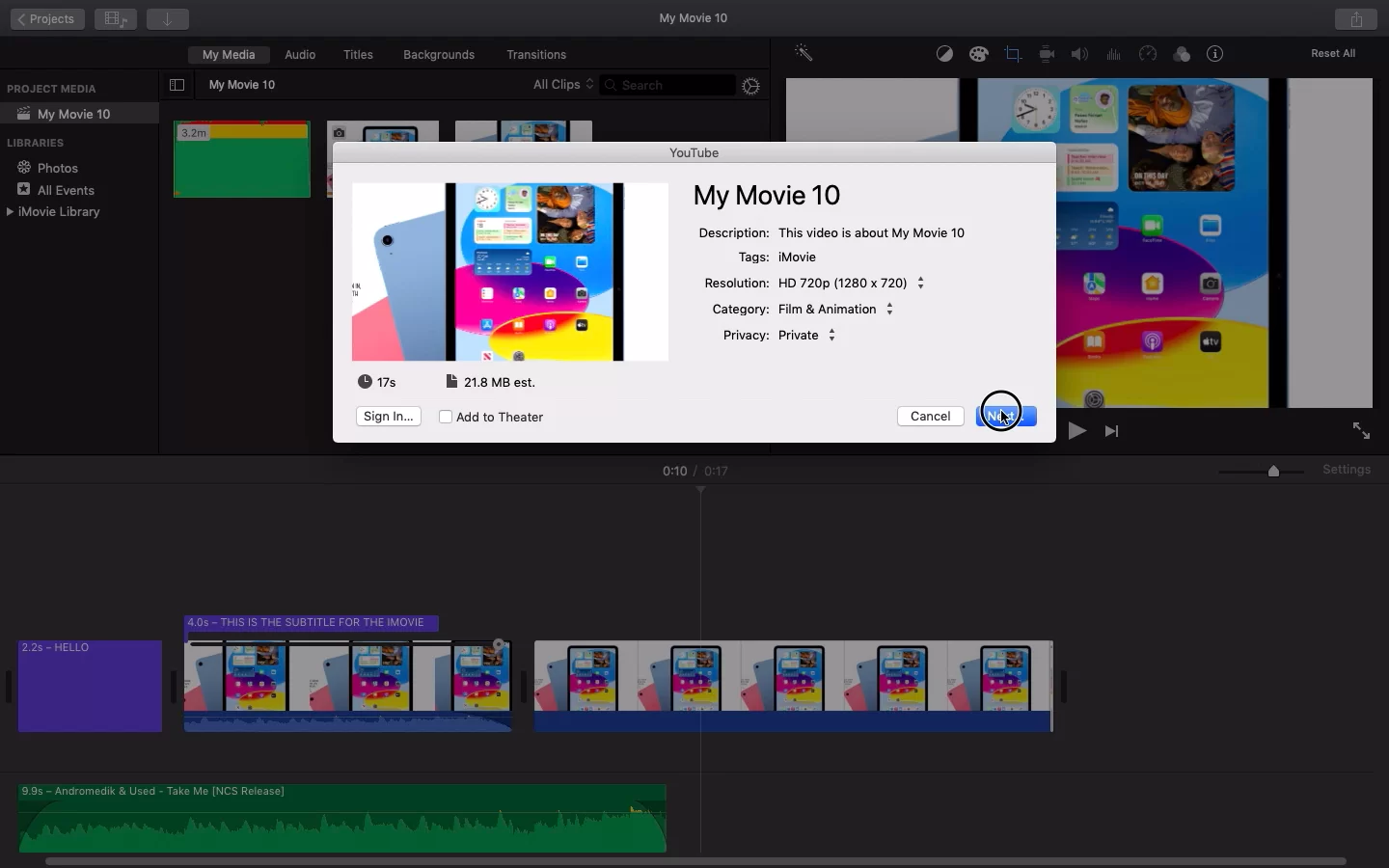Select the first iPad video clip in the timeline
Viewport: 1389px width, 868px height.
pos(348,687)
